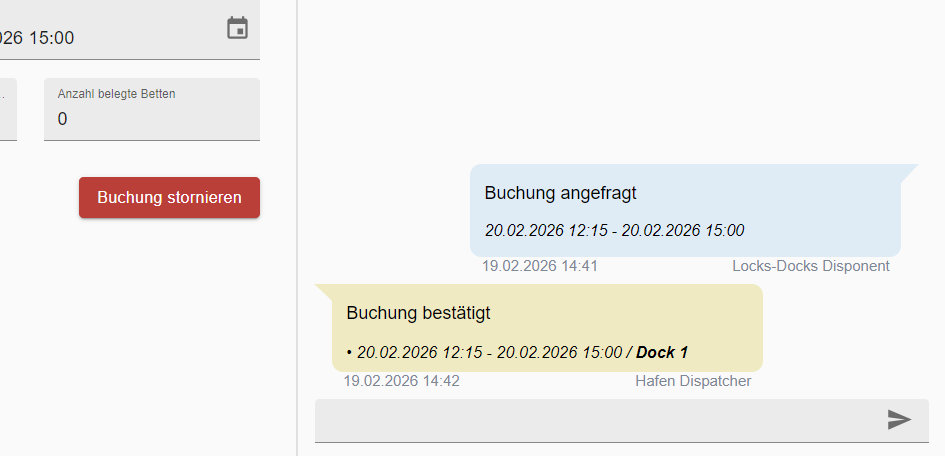Select the Hafen Dispatcher sender name
Screen dimensions: 945x456
[693, 381]
